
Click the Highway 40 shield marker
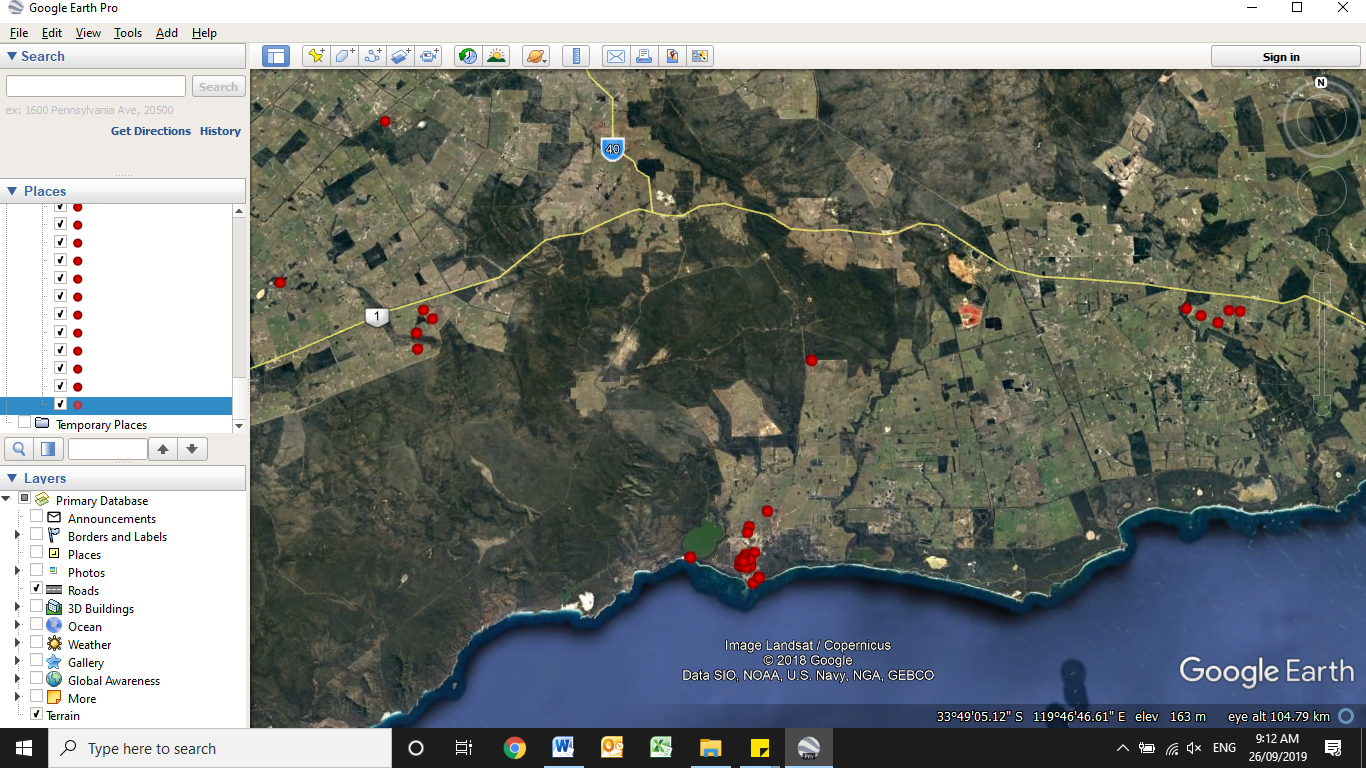click(x=613, y=150)
